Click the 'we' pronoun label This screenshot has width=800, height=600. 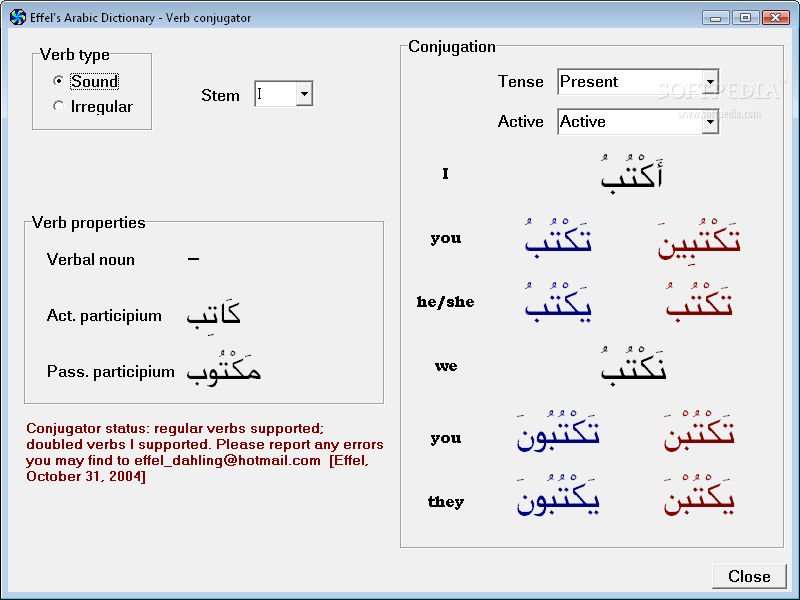tap(446, 366)
